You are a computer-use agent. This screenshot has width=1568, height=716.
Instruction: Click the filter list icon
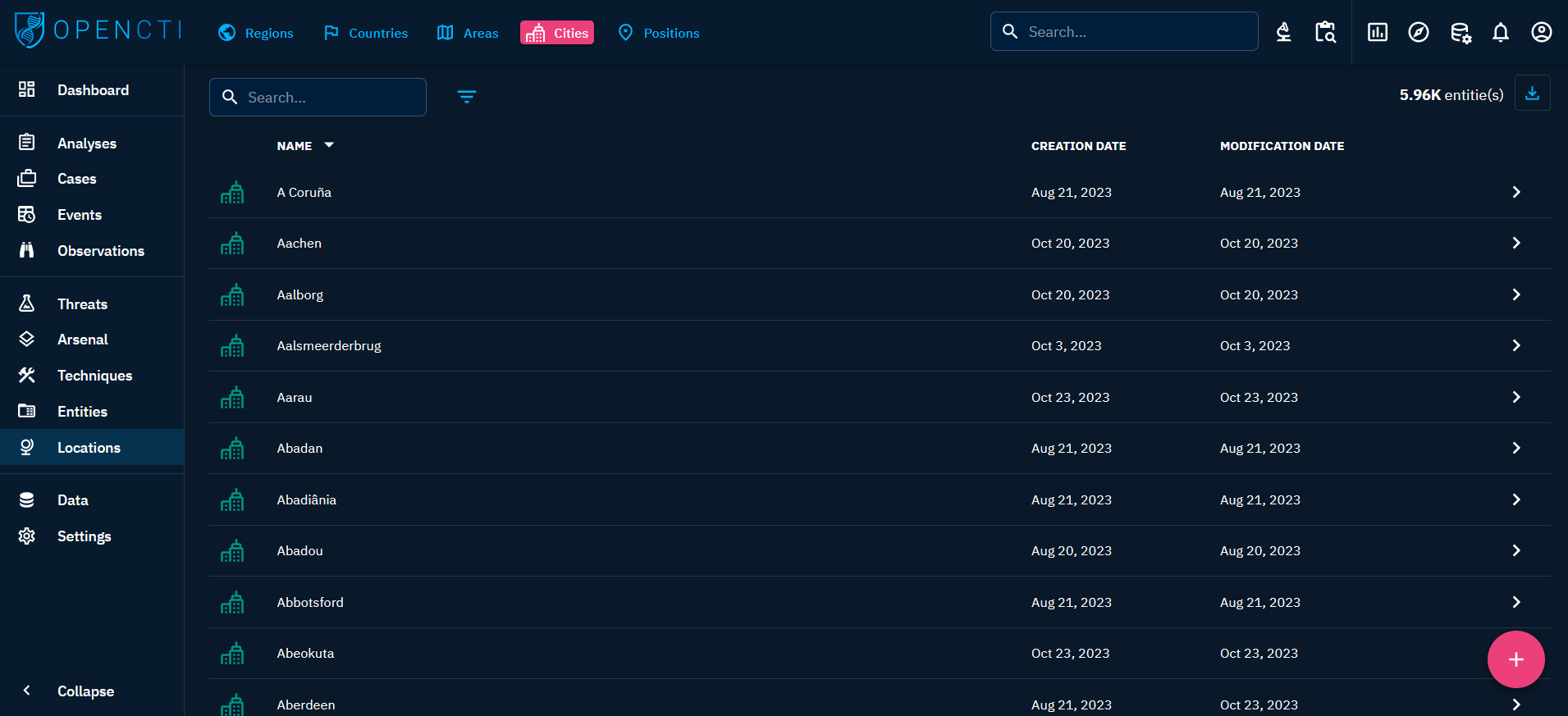coord(466,97)
